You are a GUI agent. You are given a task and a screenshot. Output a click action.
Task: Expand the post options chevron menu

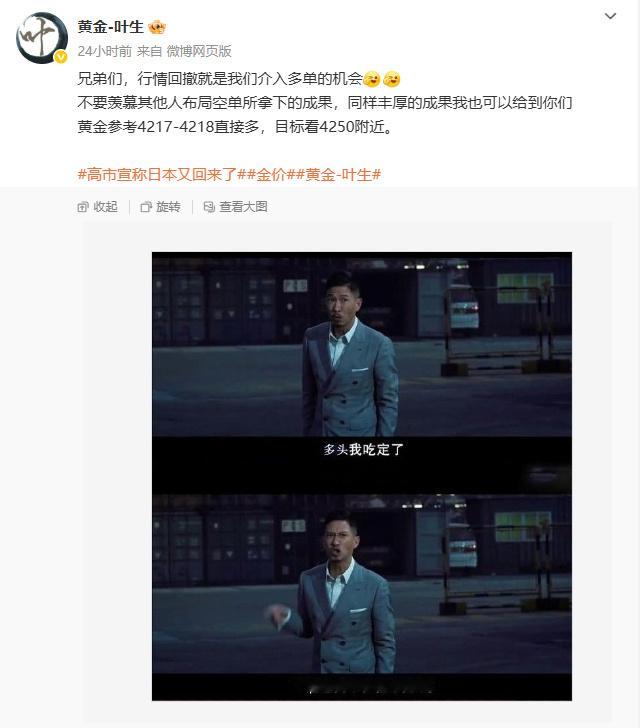[610, 16]
